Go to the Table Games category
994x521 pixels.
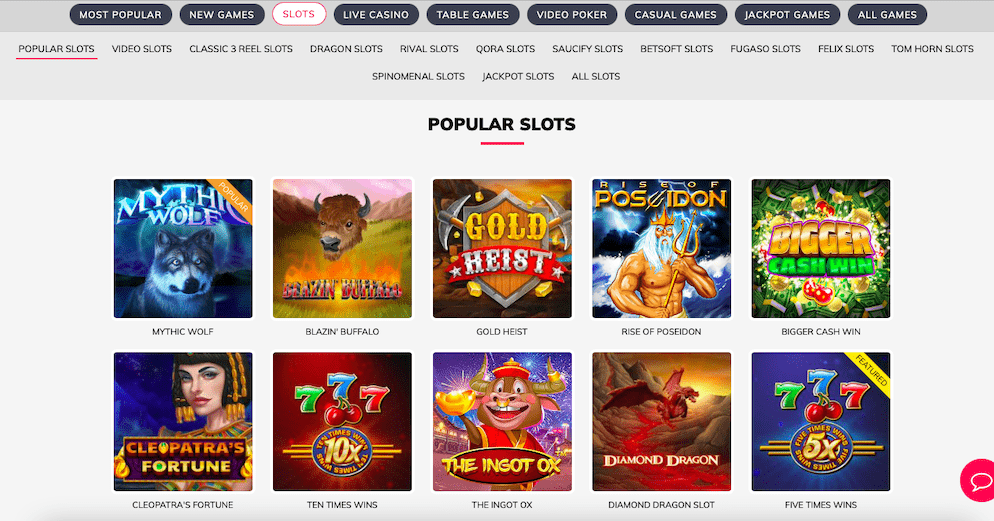click(472, 15)
